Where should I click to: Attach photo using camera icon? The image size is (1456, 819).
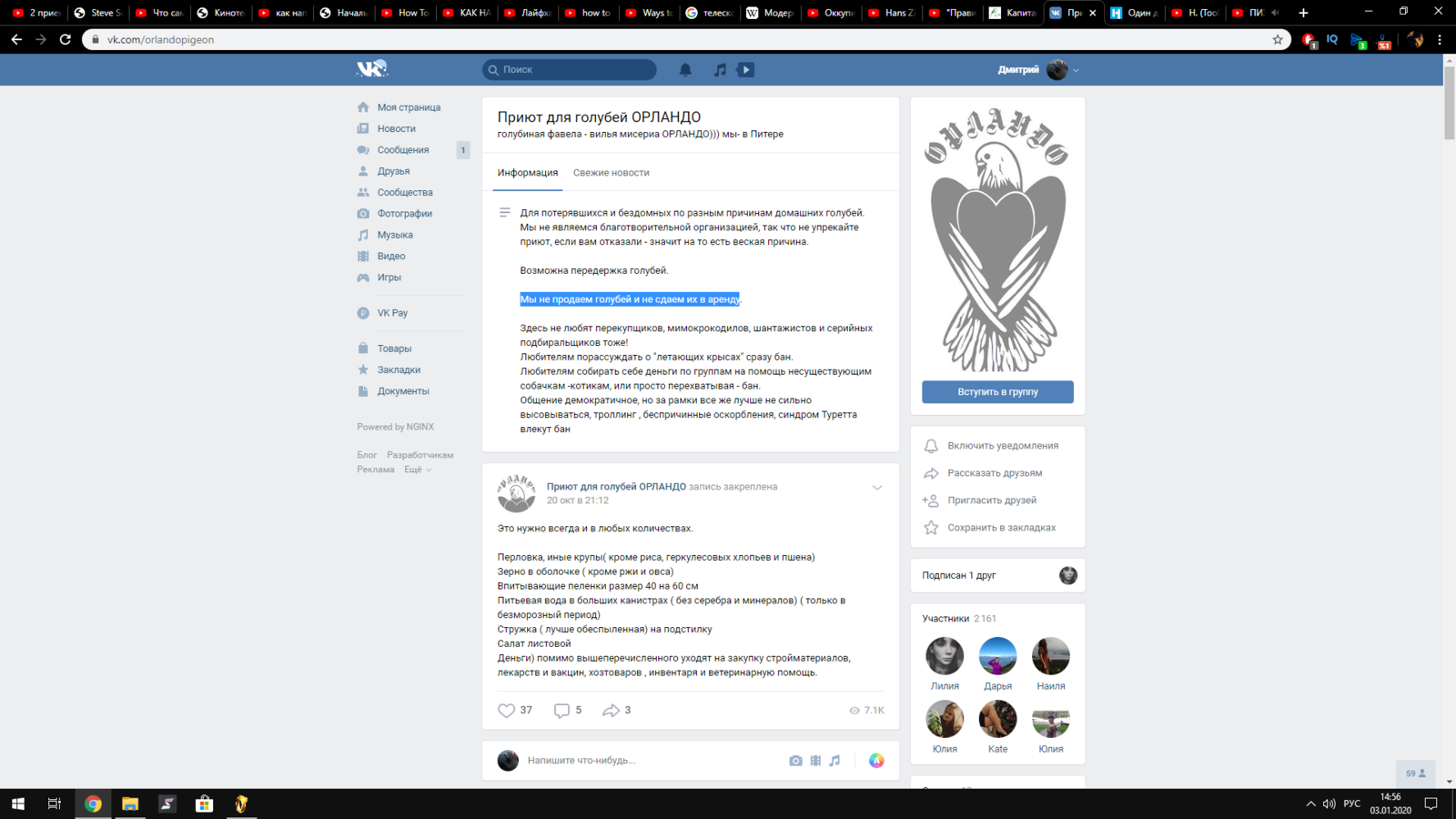795,761
